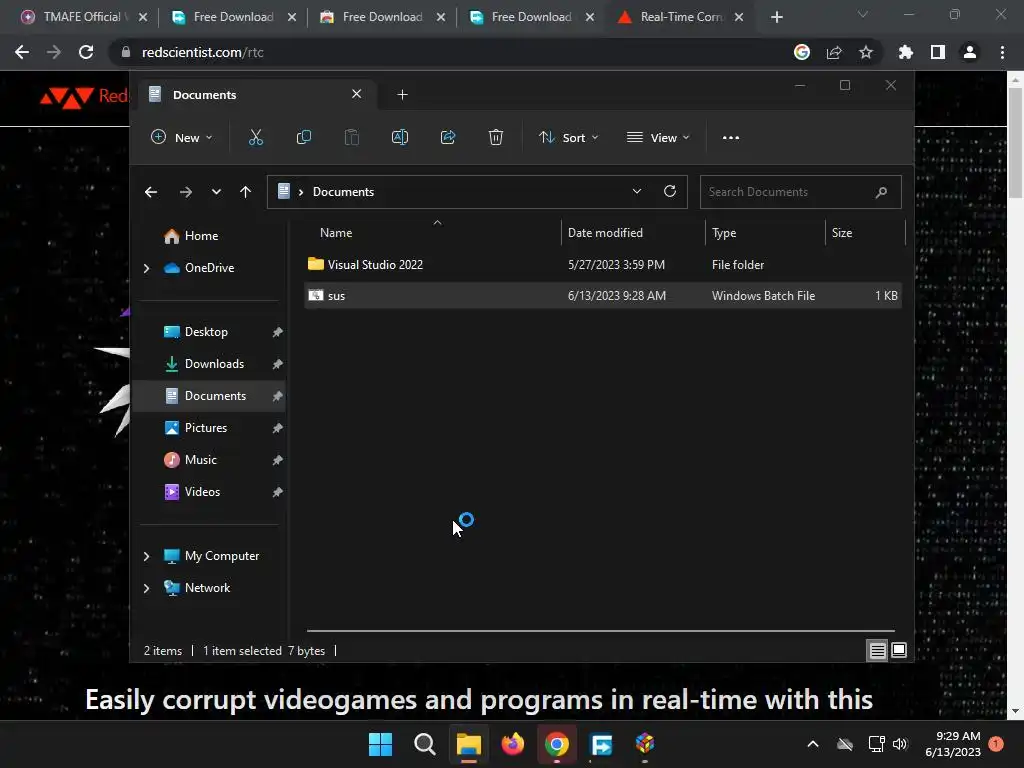Open the Windows Start menu
Image resolution: width=1024 pixels, height=768 pixels.
pos(380,744)
